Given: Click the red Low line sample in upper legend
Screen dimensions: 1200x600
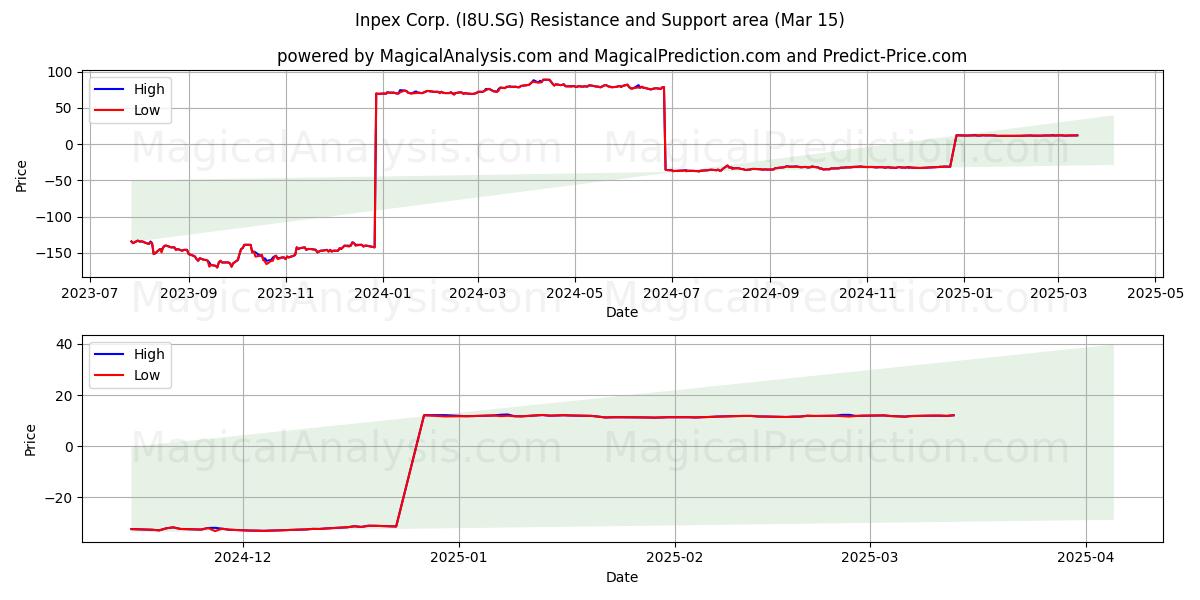Looking at the screenshot, I should (109, 111).
